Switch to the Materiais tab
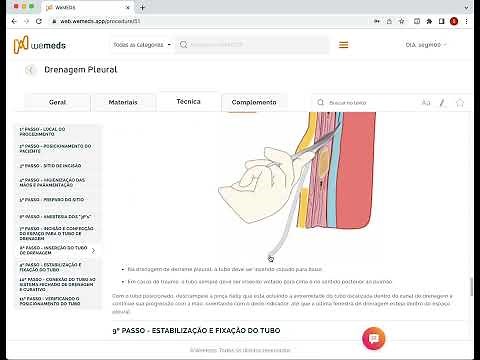The width and height of the screenshot is (480, 360). coord(123,102)
